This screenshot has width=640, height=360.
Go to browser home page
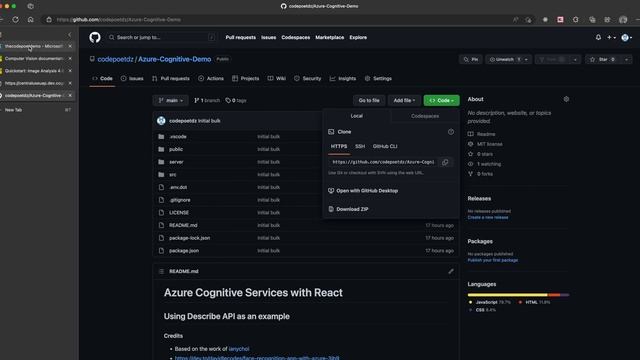(x=30, y=19)
